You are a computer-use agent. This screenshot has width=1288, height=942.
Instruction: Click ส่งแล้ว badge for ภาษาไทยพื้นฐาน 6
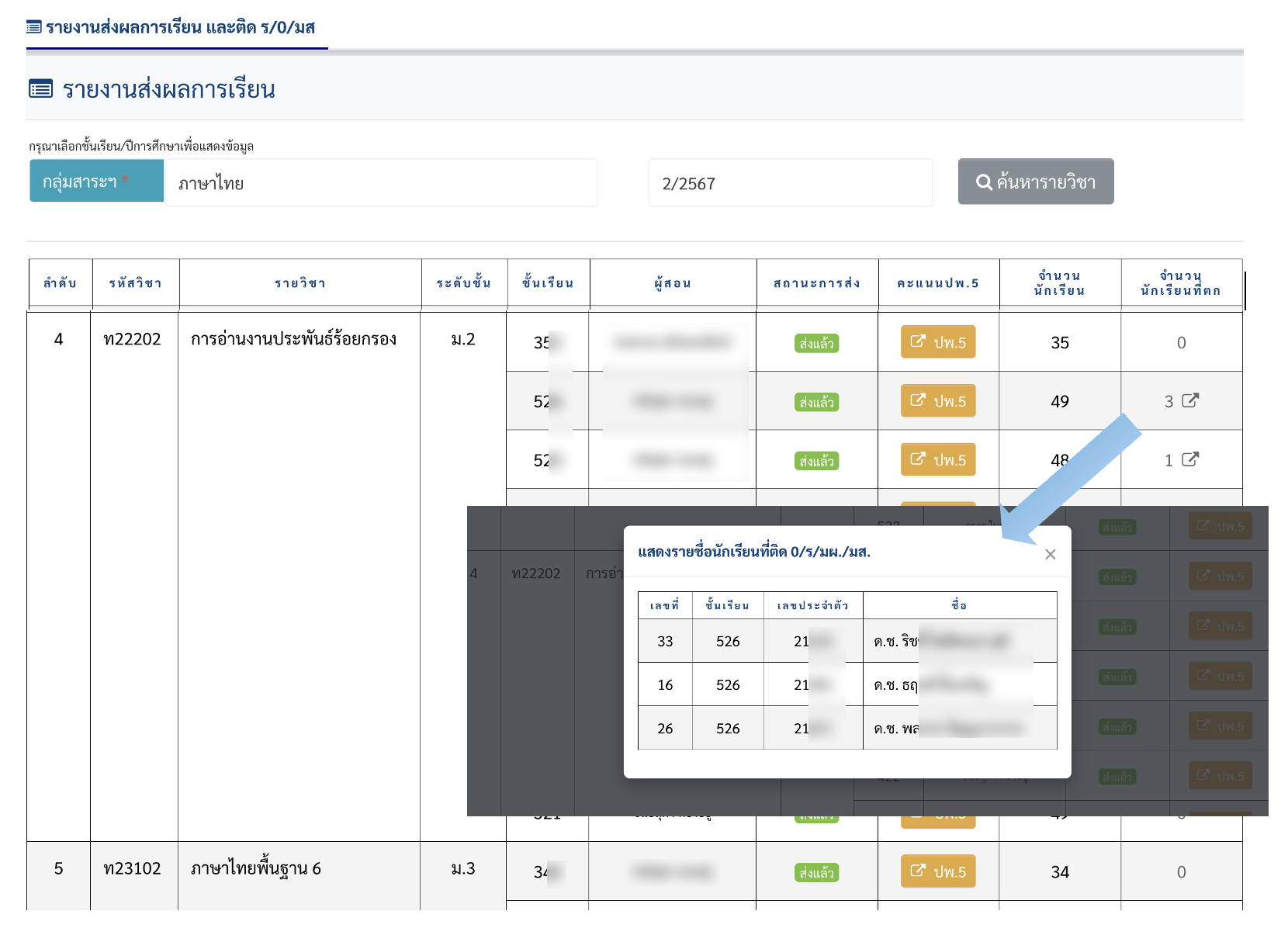pyautogui.click(x=816, y=873)
